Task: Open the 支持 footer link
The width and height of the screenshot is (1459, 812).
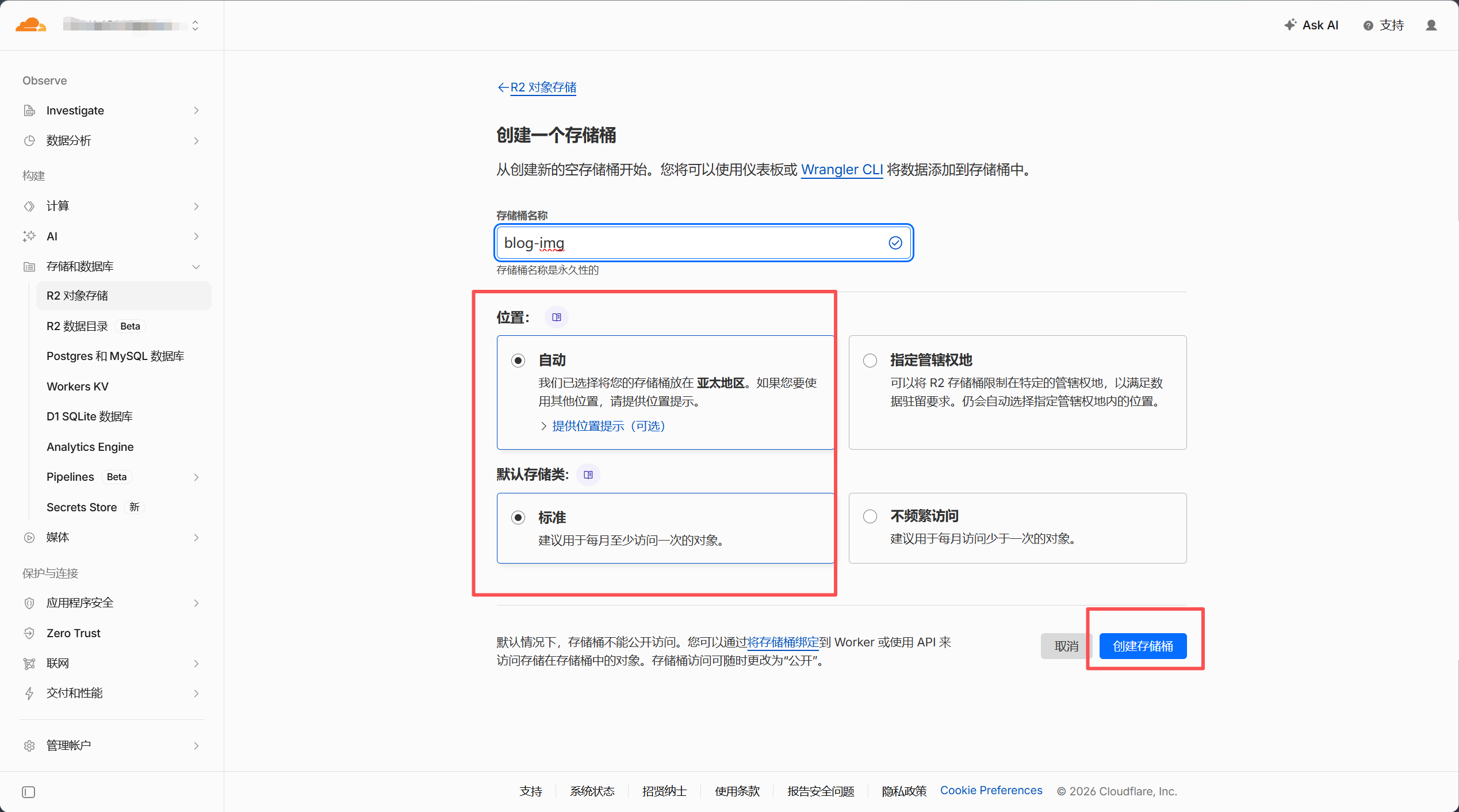Action: tap(530, 791)
